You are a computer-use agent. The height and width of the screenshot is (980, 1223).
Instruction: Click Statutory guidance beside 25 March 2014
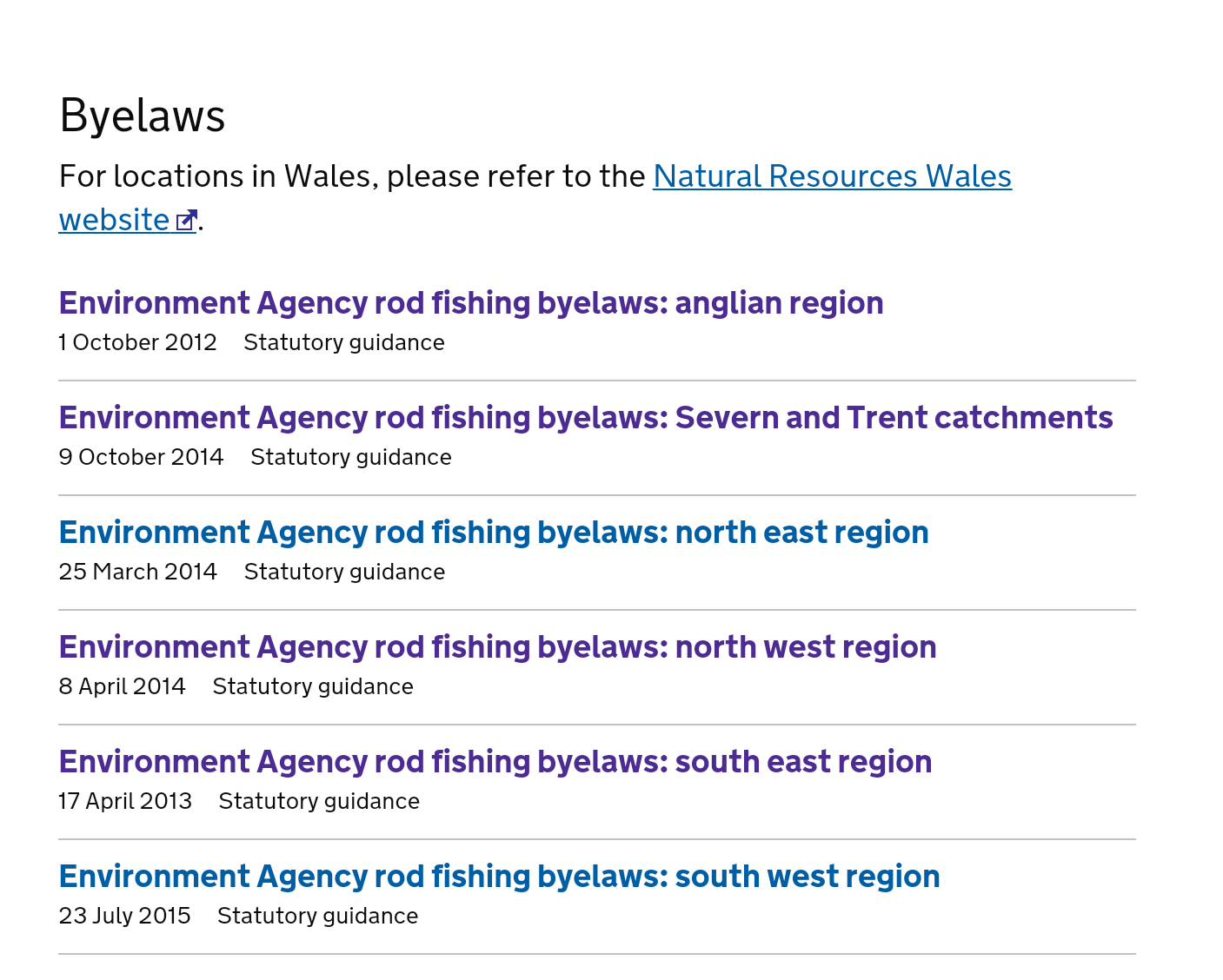pyautogui.click(x=344, y=573)
